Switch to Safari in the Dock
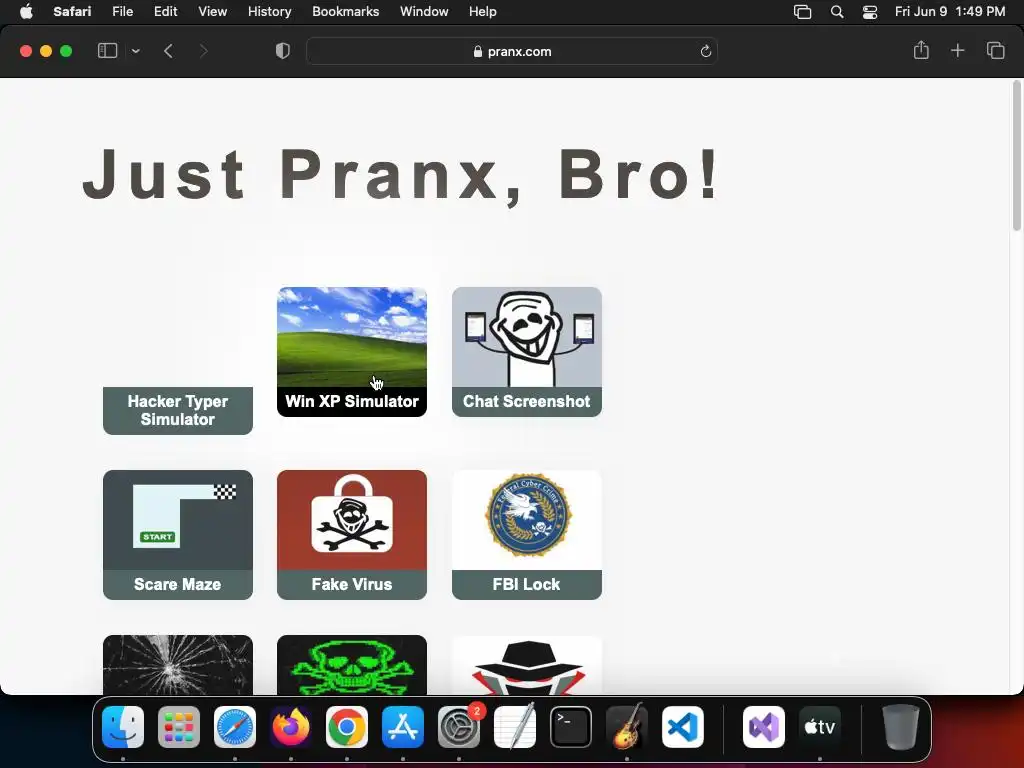Image resolution: width=1024 pixels, height=768 pixels. click(235, 727)
